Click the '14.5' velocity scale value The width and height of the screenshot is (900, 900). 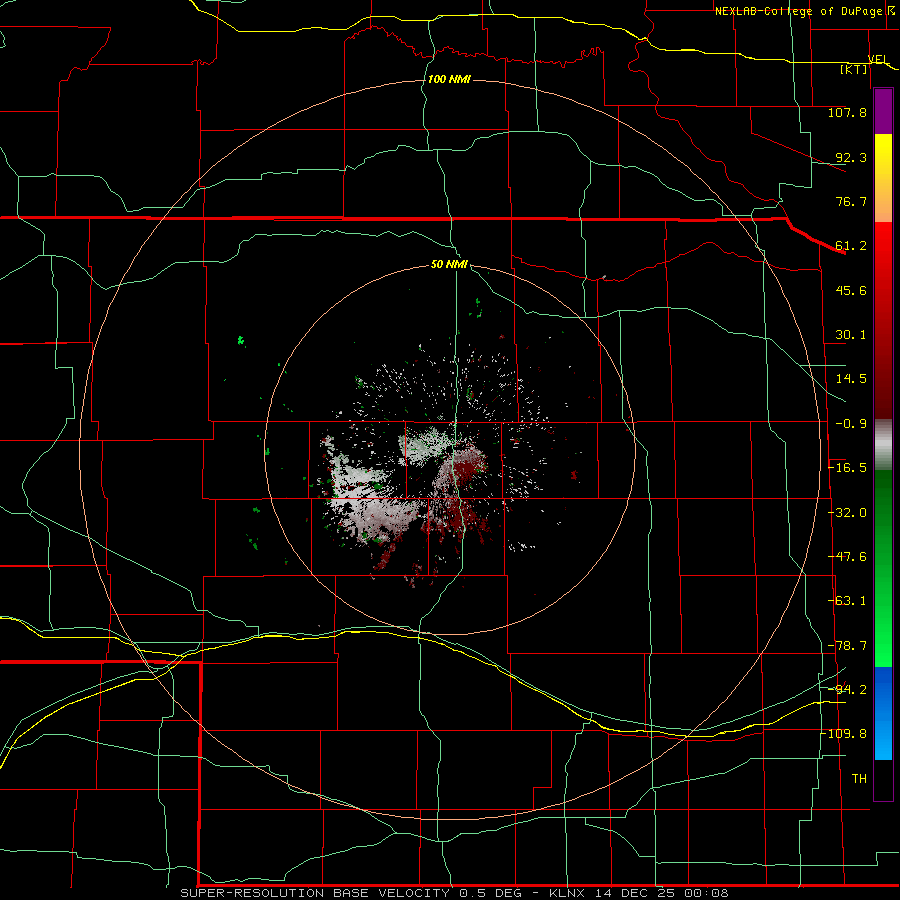pos(851,379)
